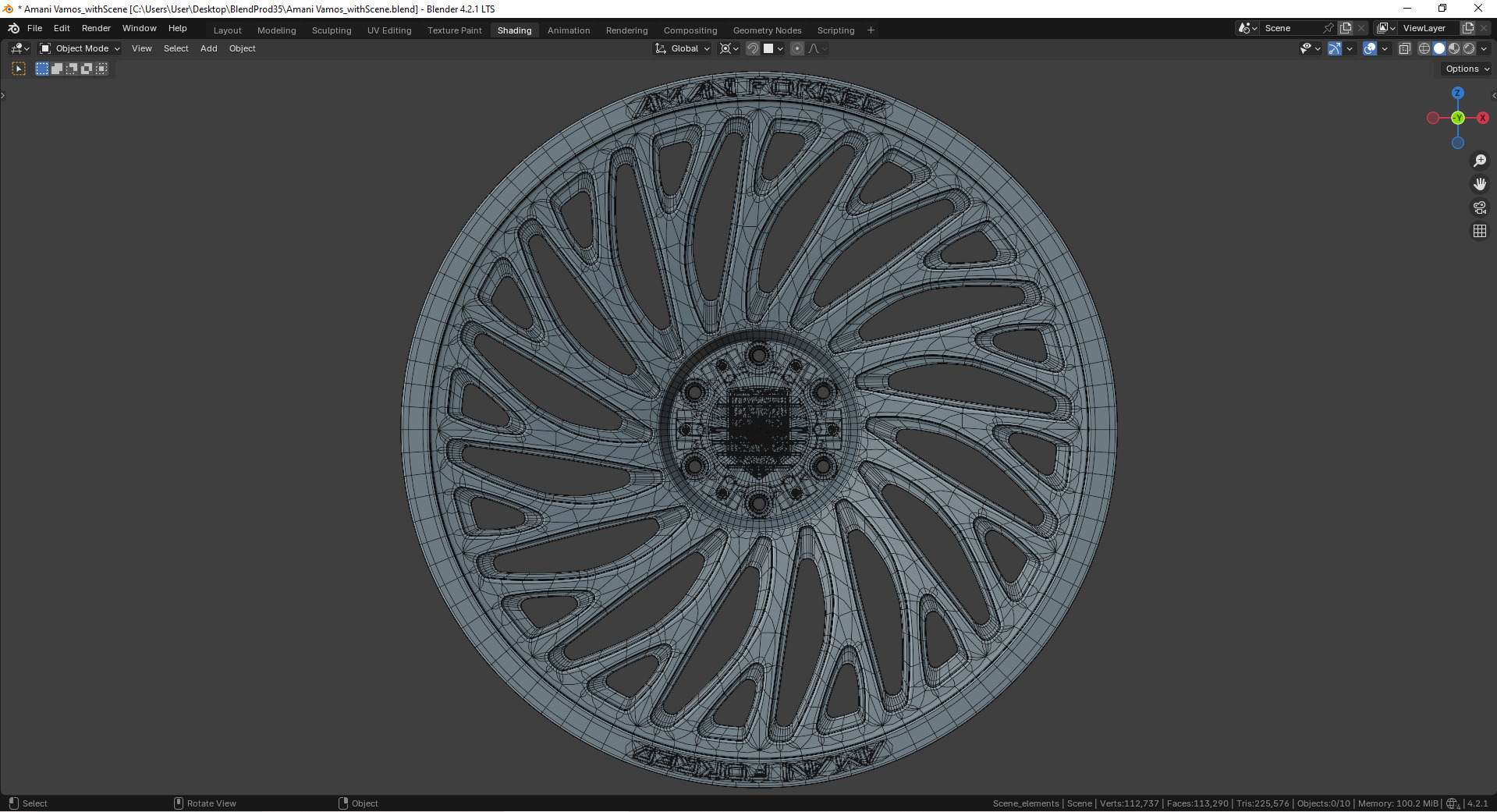Switch to the Geometry Nodes workspace tab
The width and height of the screenshot is (1497, 812).
point(768,30)
